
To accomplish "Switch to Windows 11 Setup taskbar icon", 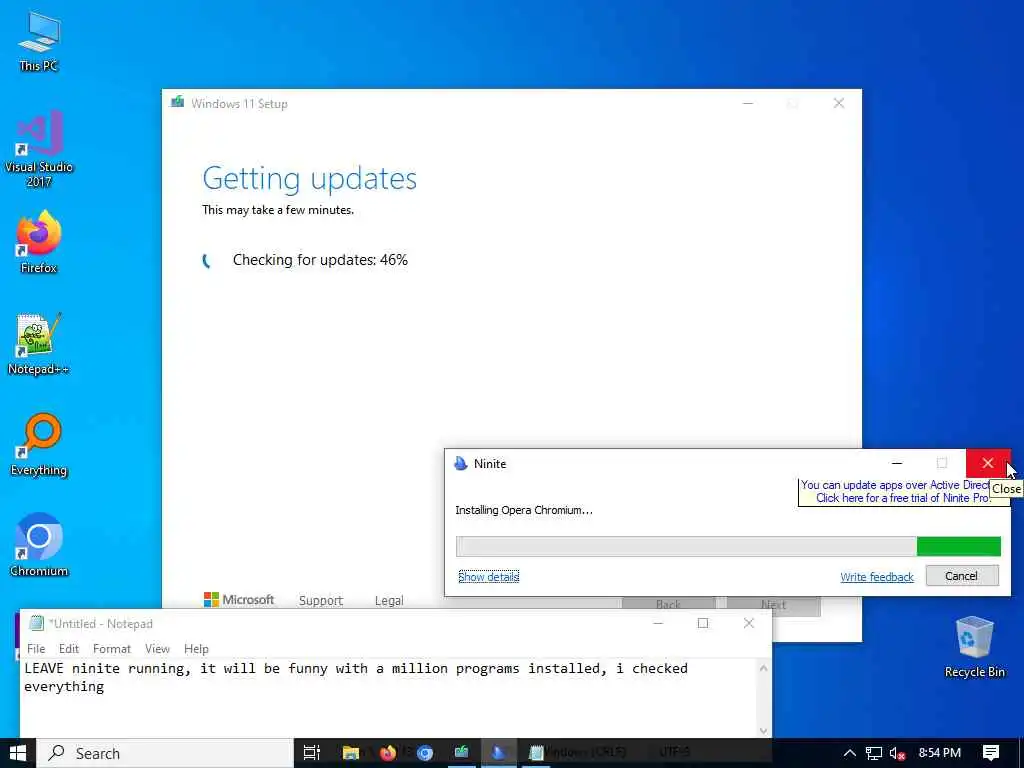I will pos(462,753).
